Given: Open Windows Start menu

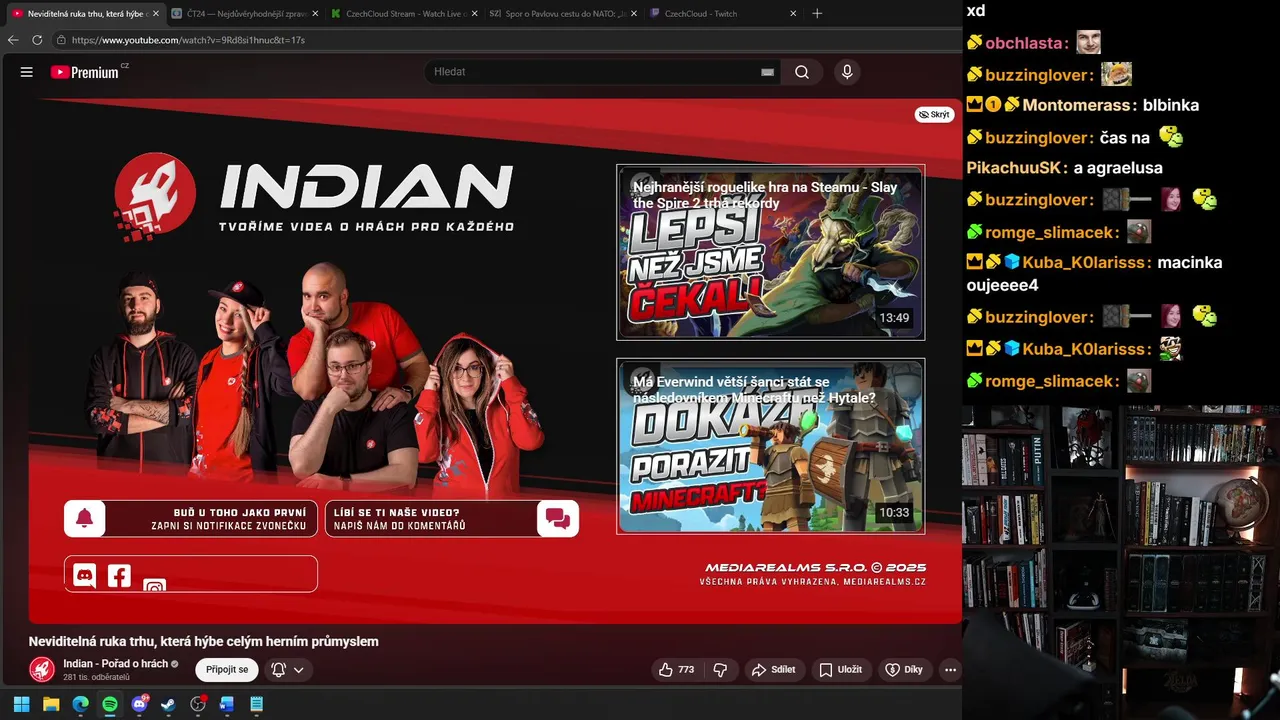Looking at the screenshot, I should pos(21,704).
